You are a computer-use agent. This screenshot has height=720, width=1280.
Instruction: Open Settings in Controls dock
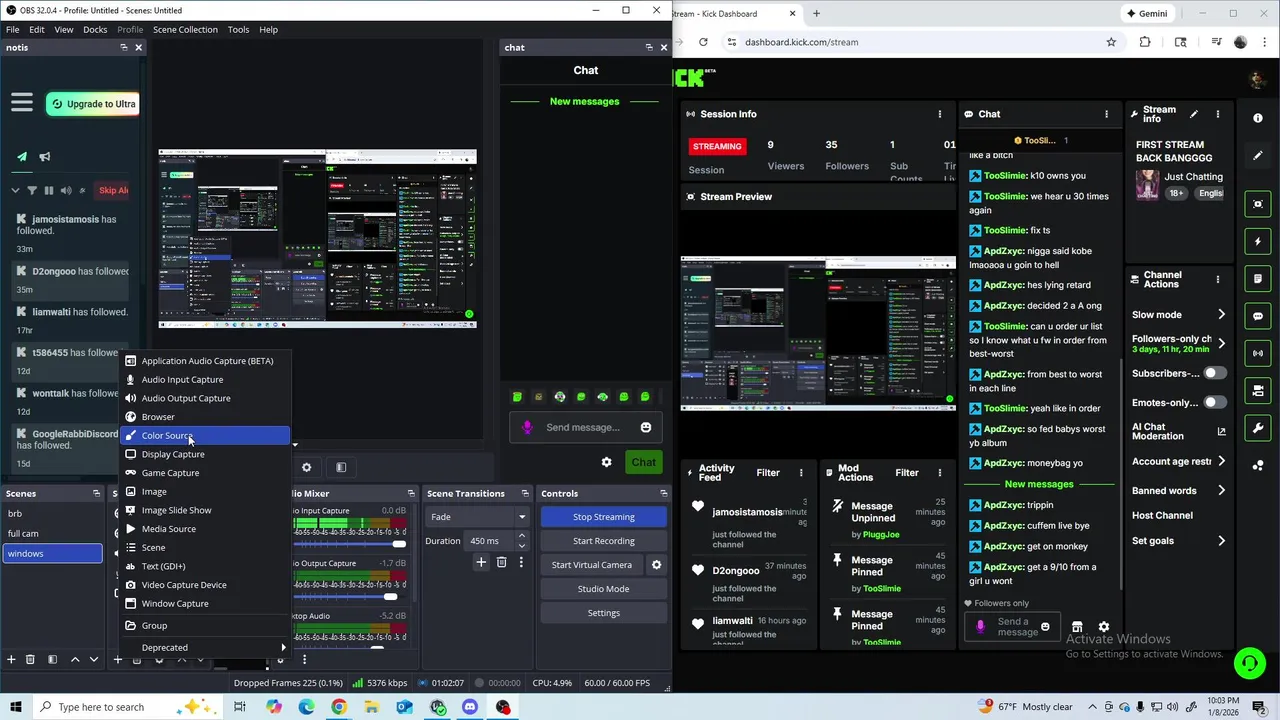point(604,613)
